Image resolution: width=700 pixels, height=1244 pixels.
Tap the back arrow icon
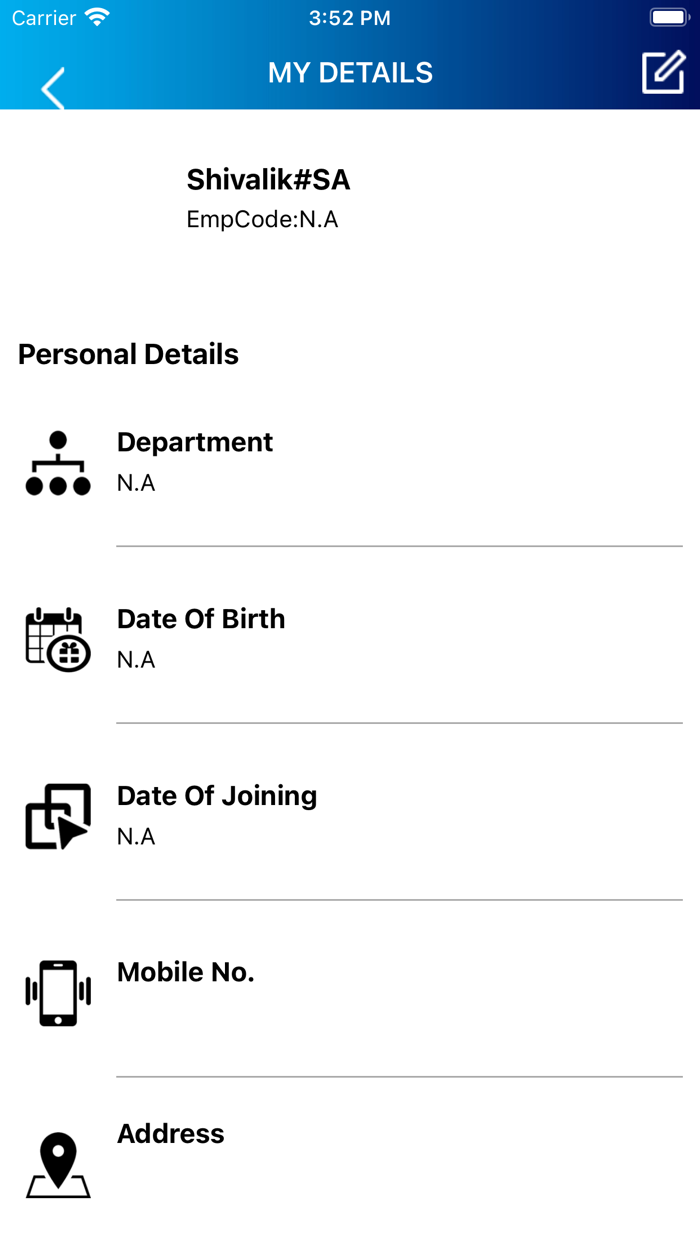53,88
